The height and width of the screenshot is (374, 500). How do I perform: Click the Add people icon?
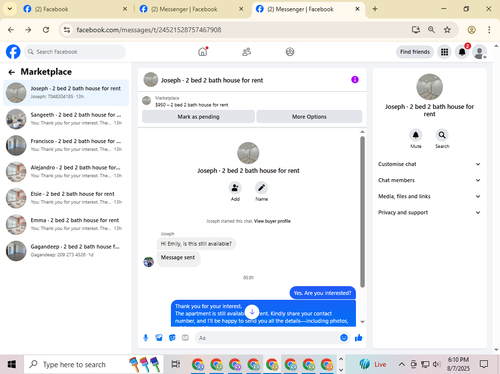pos(235,188)
